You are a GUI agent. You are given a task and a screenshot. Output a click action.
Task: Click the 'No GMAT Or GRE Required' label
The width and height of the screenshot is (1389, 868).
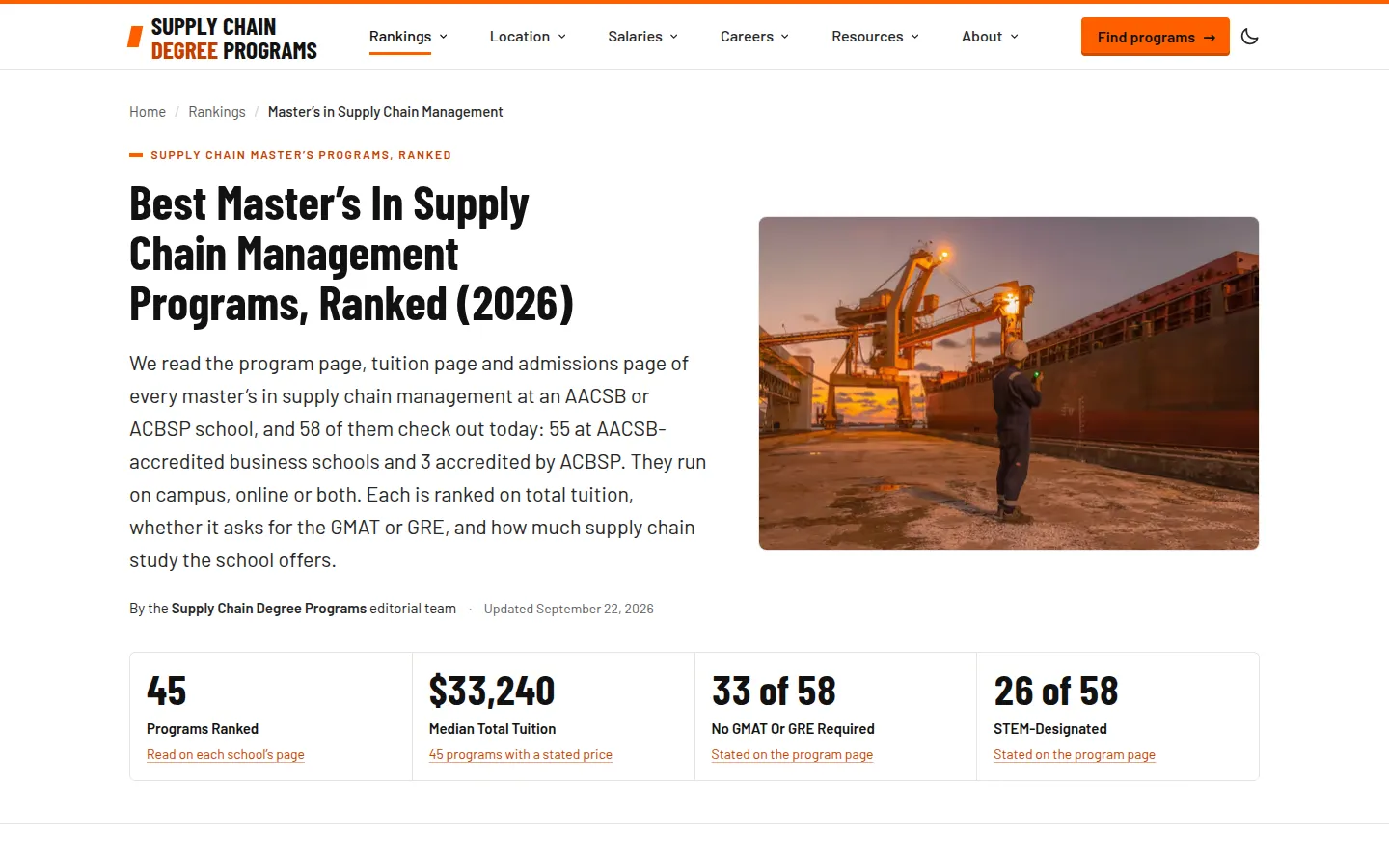pos(793,729)
